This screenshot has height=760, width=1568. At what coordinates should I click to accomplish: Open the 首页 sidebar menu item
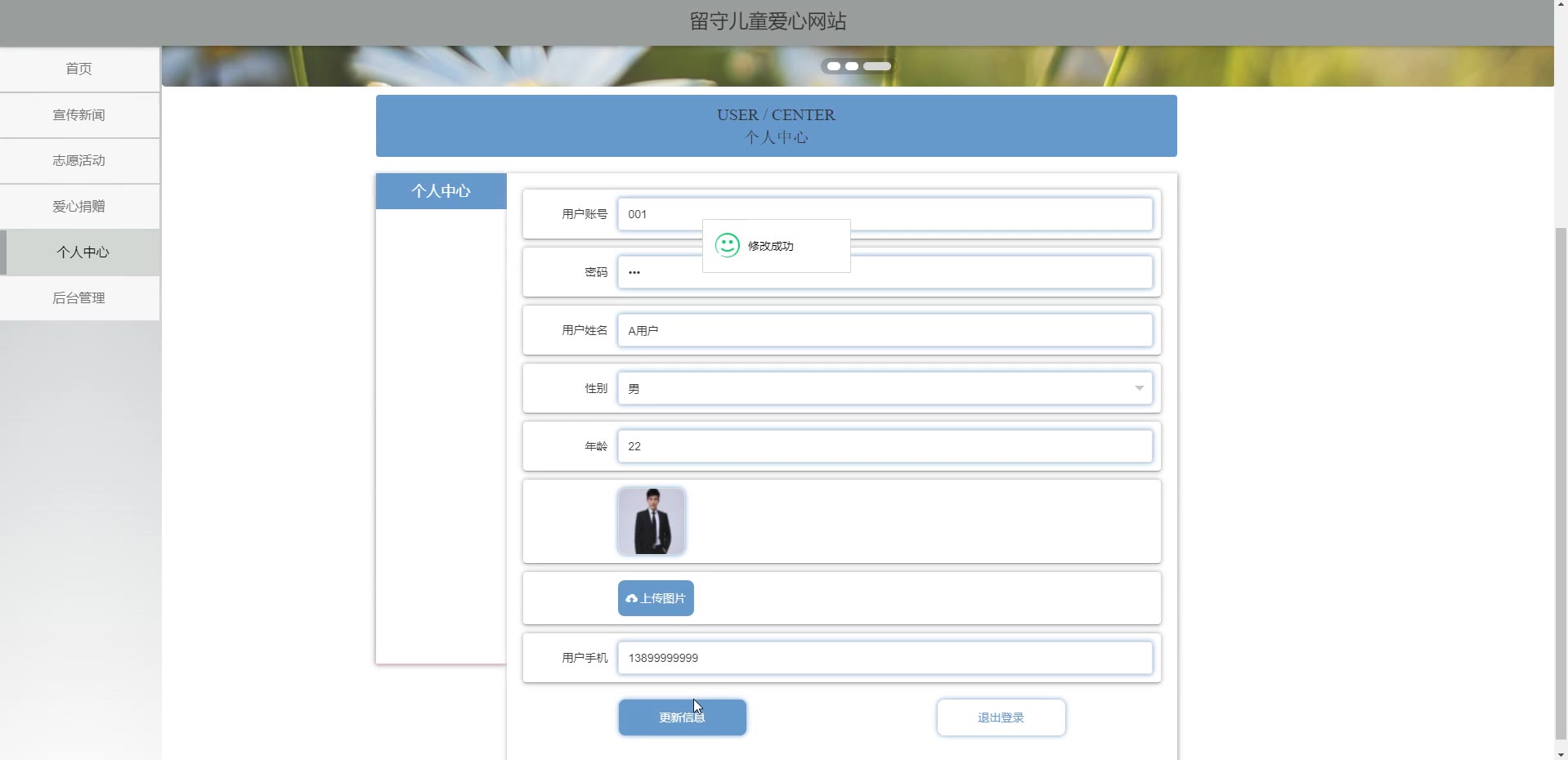79,69
